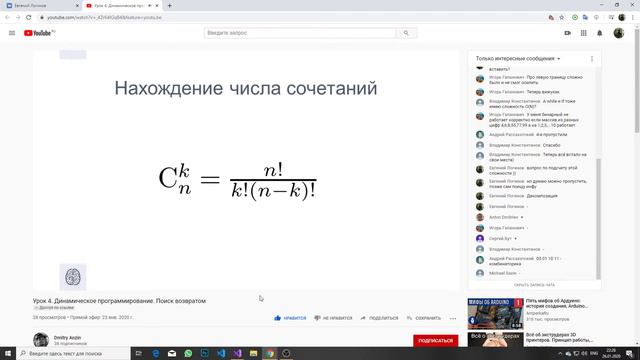640x360 pixels.
Task: Bookmark this page with the star icon
Action: [x=562, y=18]
